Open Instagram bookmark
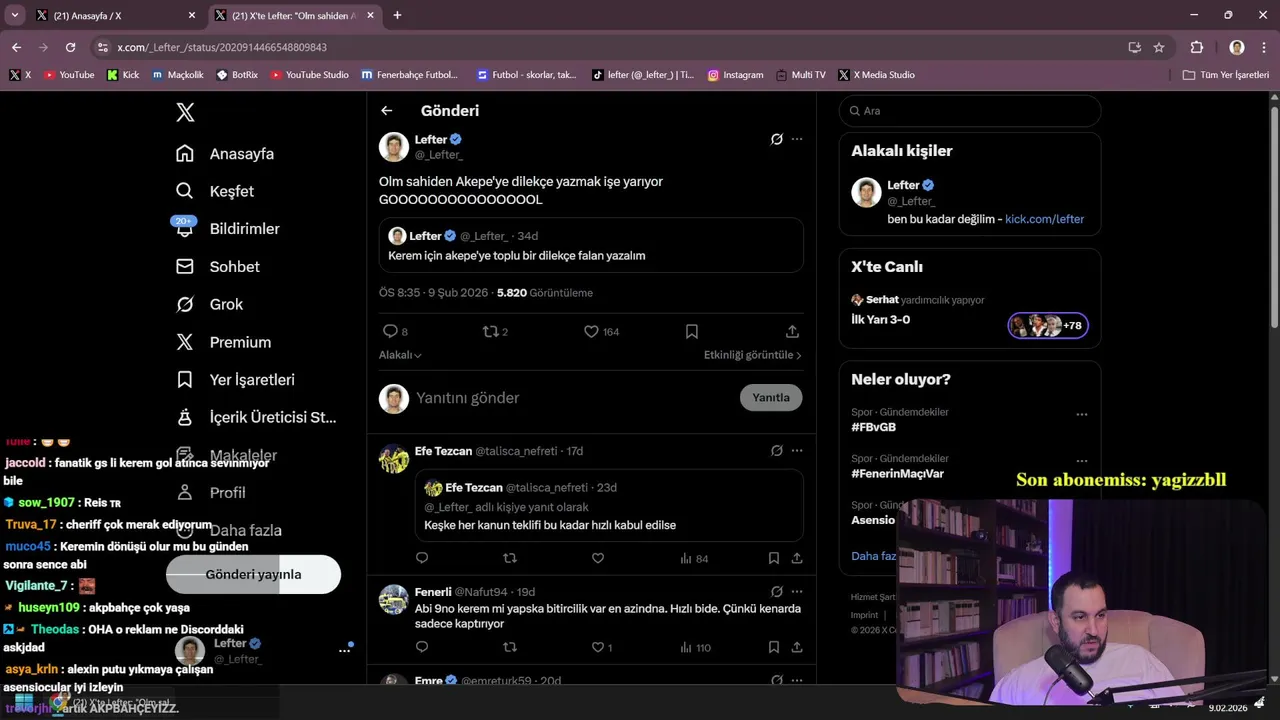The width and height of the screenshot is (1280, 720). pyautogui.click(x=735, y=75)
